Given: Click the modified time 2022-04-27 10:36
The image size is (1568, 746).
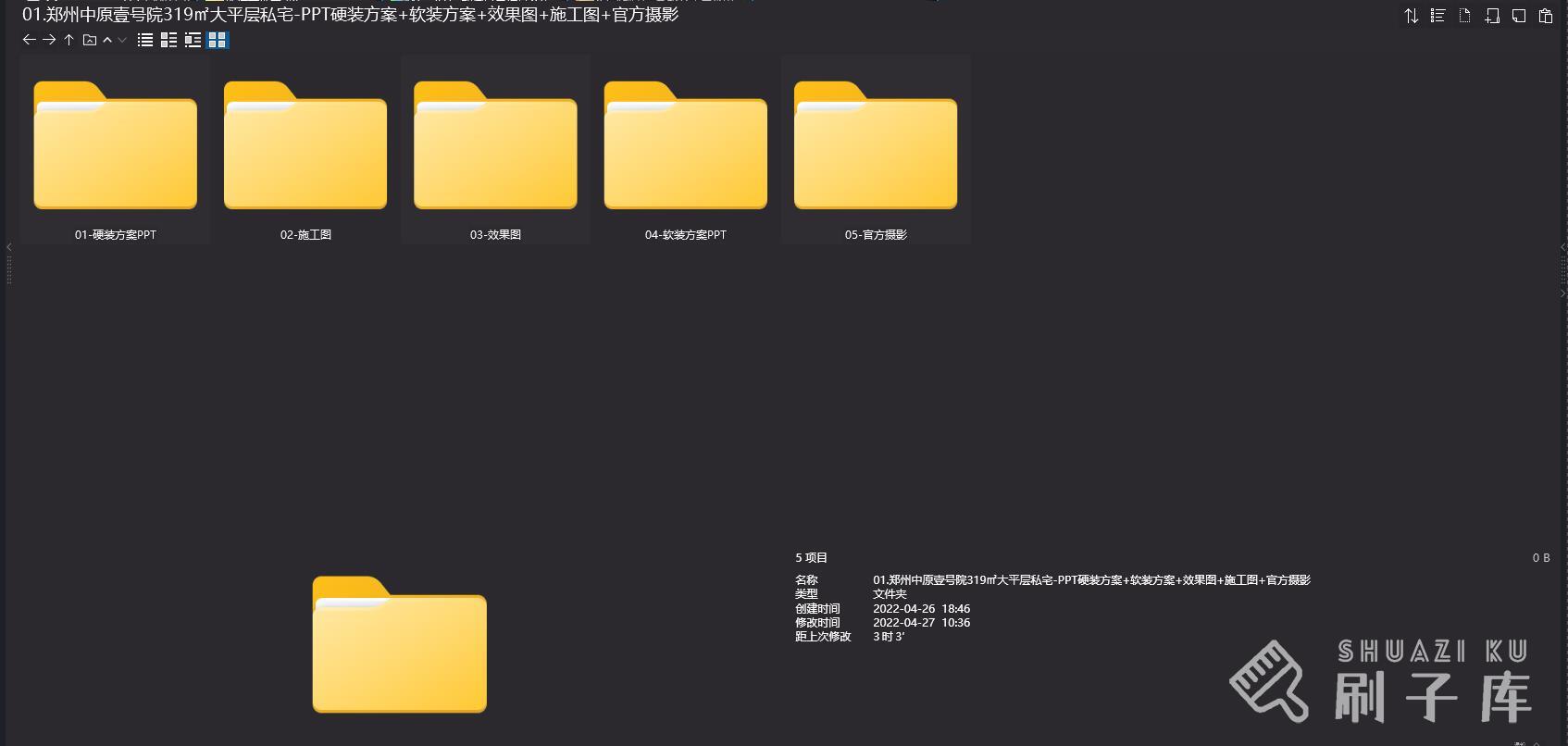Looking at the screenshot, I should [921, 623].
